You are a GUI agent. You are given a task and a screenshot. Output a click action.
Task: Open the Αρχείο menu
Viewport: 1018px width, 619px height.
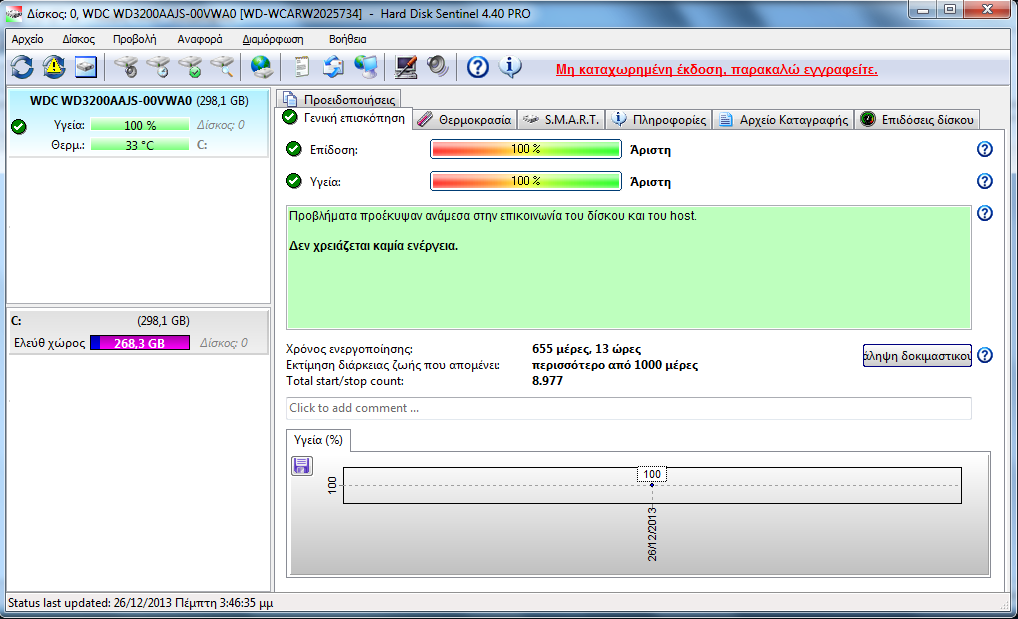[27, 39]
